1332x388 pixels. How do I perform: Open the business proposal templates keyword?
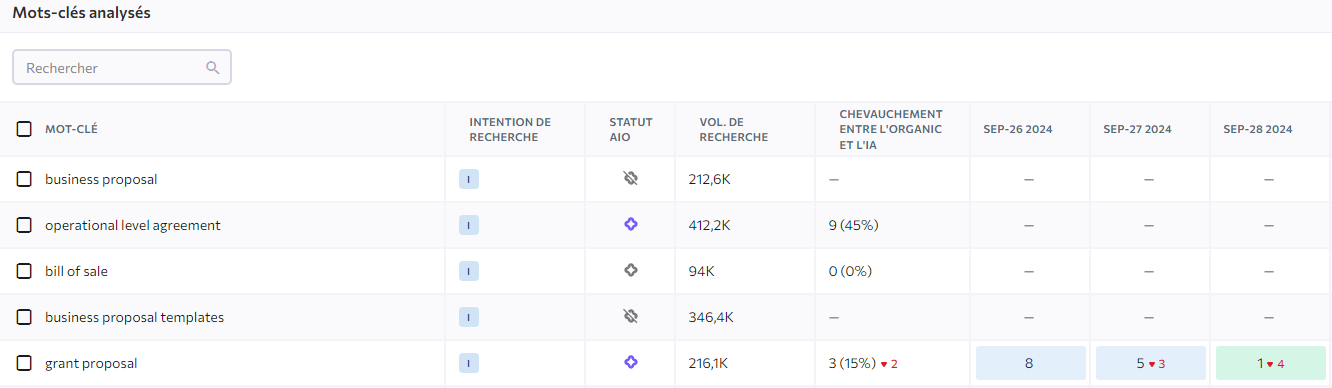tap(134, 317)
